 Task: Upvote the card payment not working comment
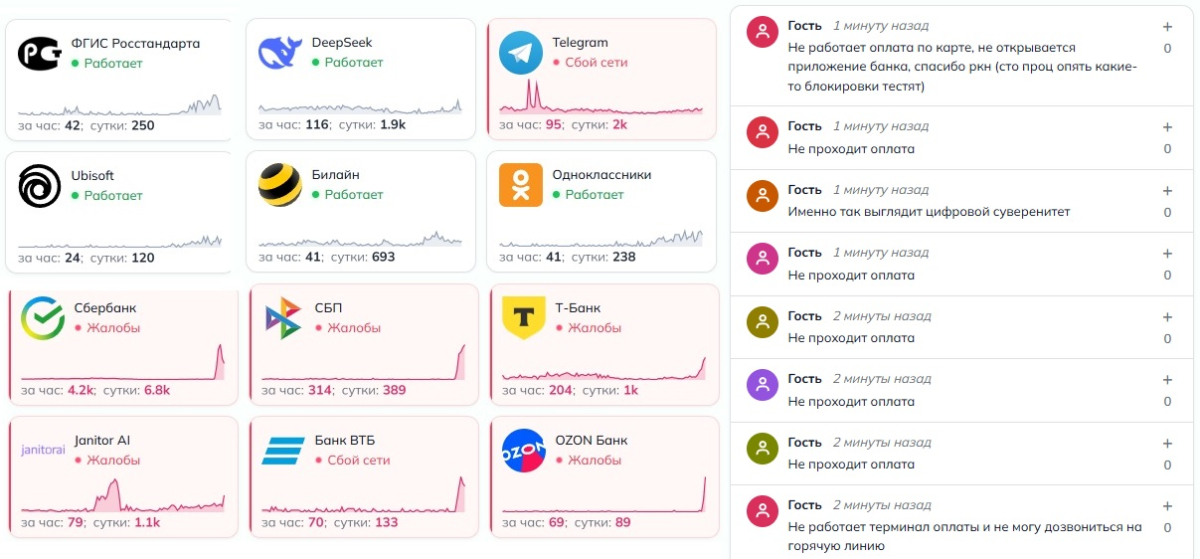pos(1167,27)
